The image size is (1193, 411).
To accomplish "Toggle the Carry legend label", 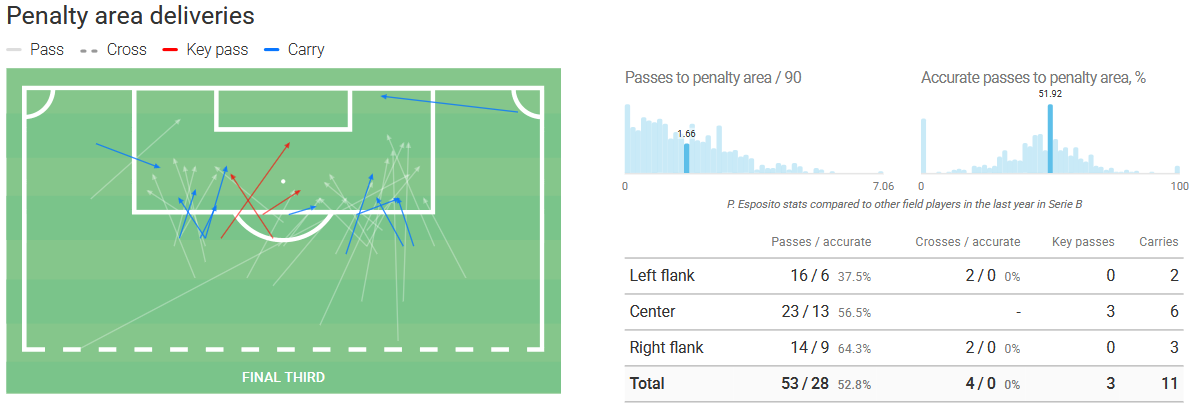I will tap(306, 49).
